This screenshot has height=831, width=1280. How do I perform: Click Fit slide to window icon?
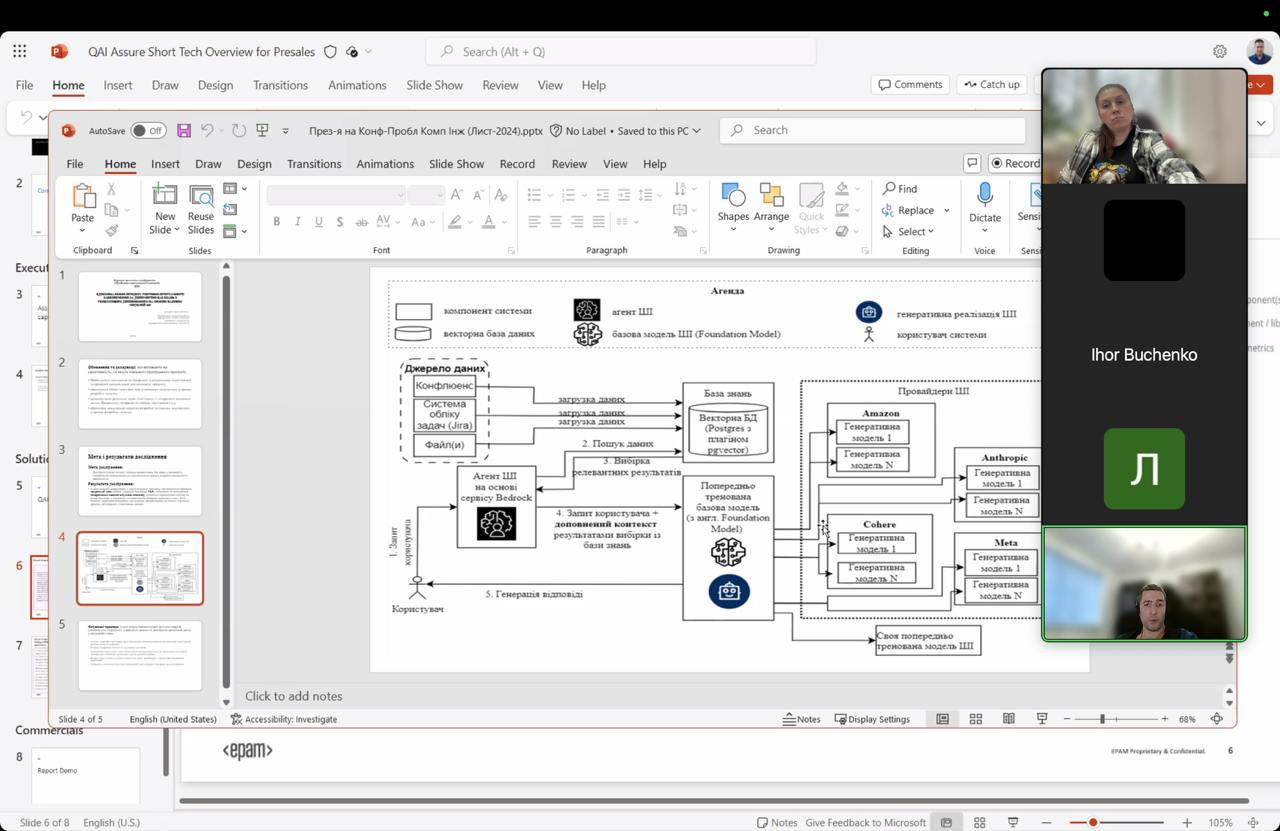[x=1217, y=719]
